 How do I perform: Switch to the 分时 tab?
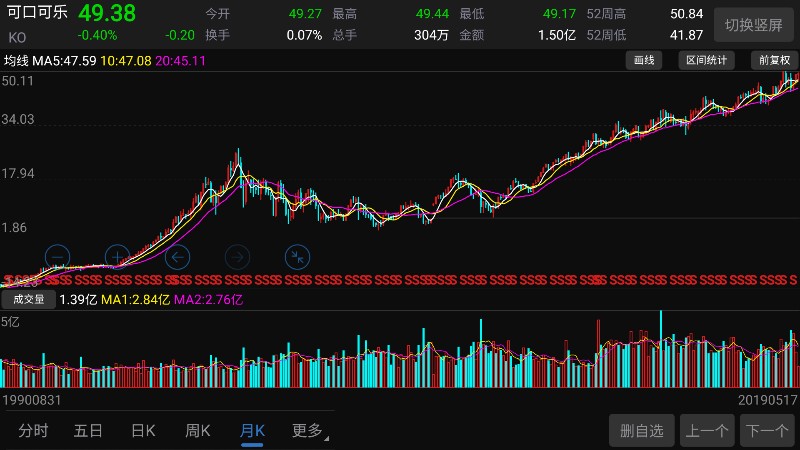(x=33, y=431)
